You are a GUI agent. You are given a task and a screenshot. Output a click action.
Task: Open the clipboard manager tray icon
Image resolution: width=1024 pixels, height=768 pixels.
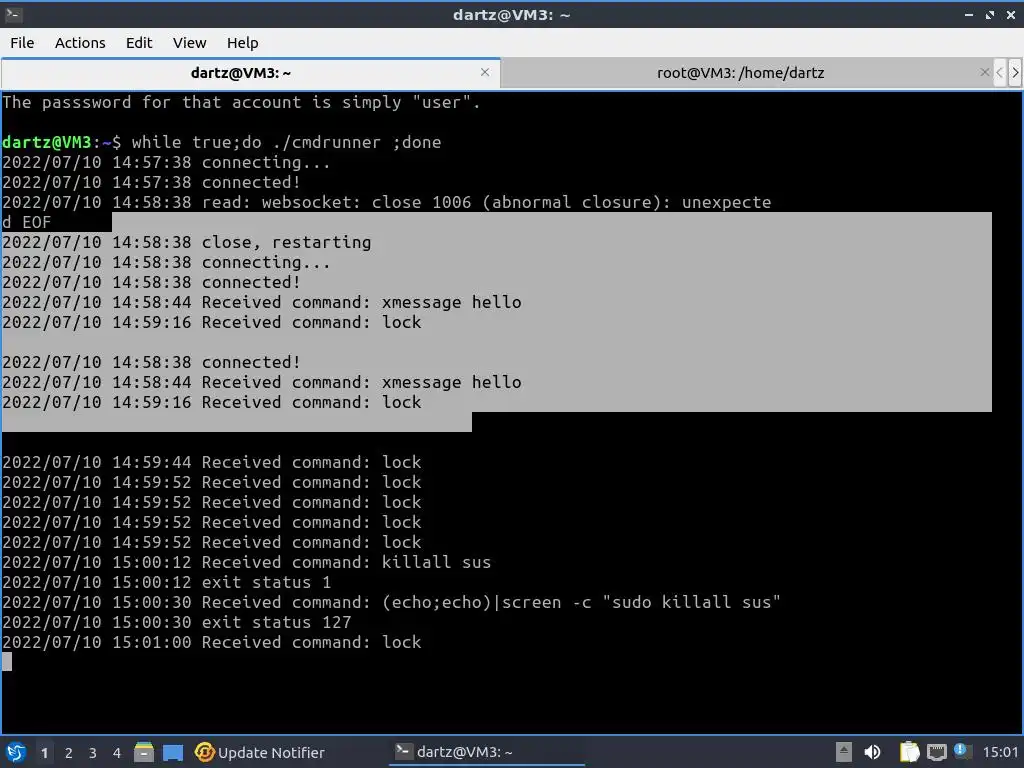coord(909,752)
